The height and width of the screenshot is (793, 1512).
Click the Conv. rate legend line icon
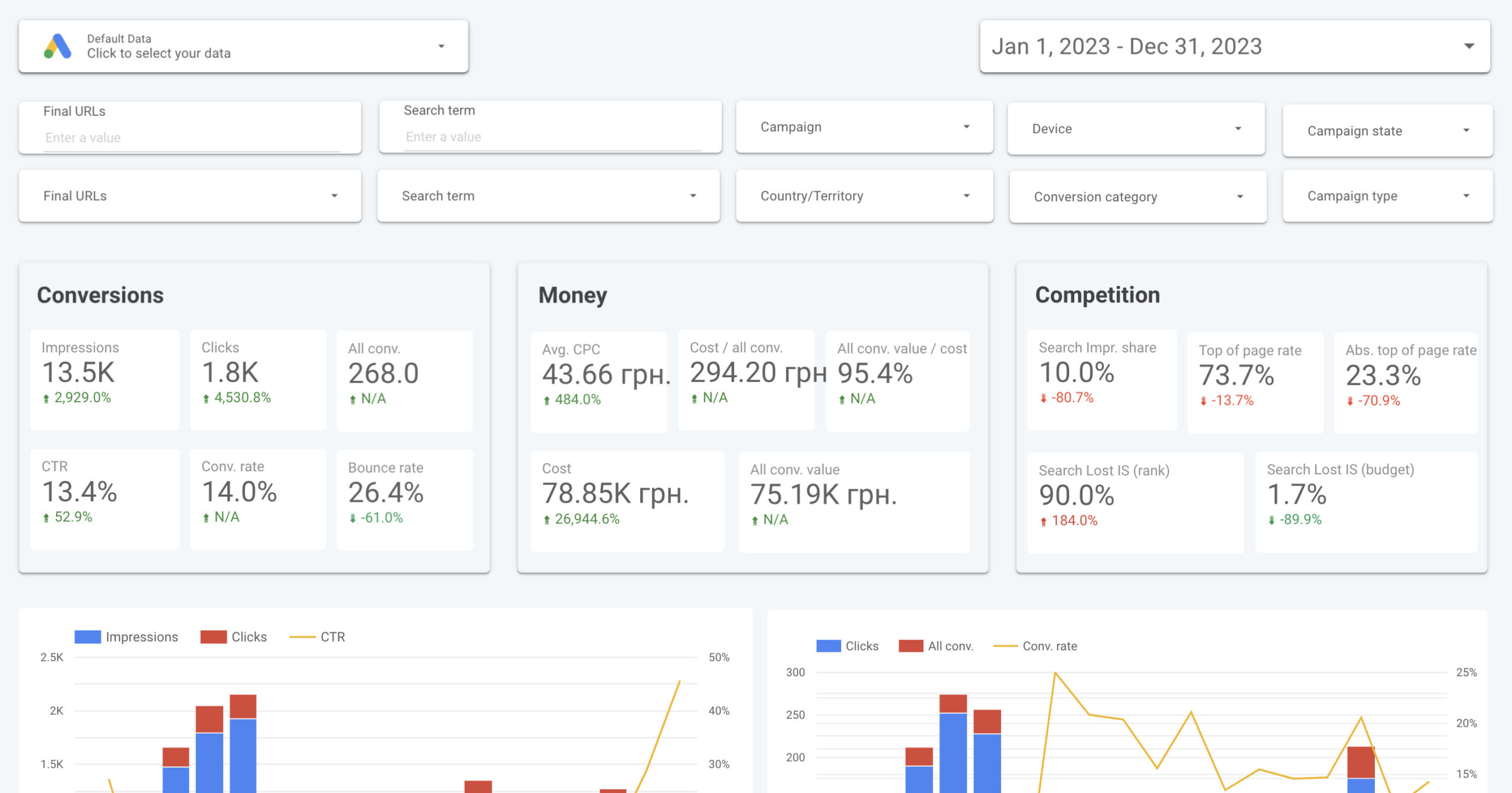tap(1005, 647)
